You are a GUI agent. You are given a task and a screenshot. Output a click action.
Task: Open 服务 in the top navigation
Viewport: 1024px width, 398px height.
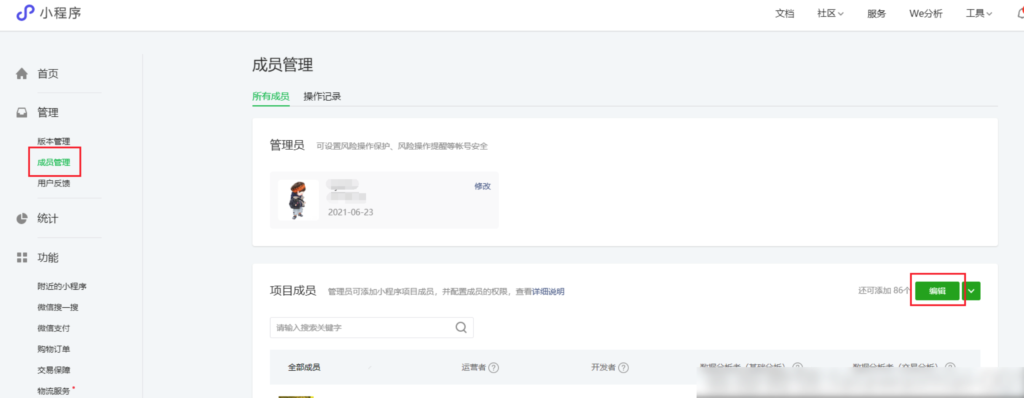pyautogui.click(x=876, y=14)
